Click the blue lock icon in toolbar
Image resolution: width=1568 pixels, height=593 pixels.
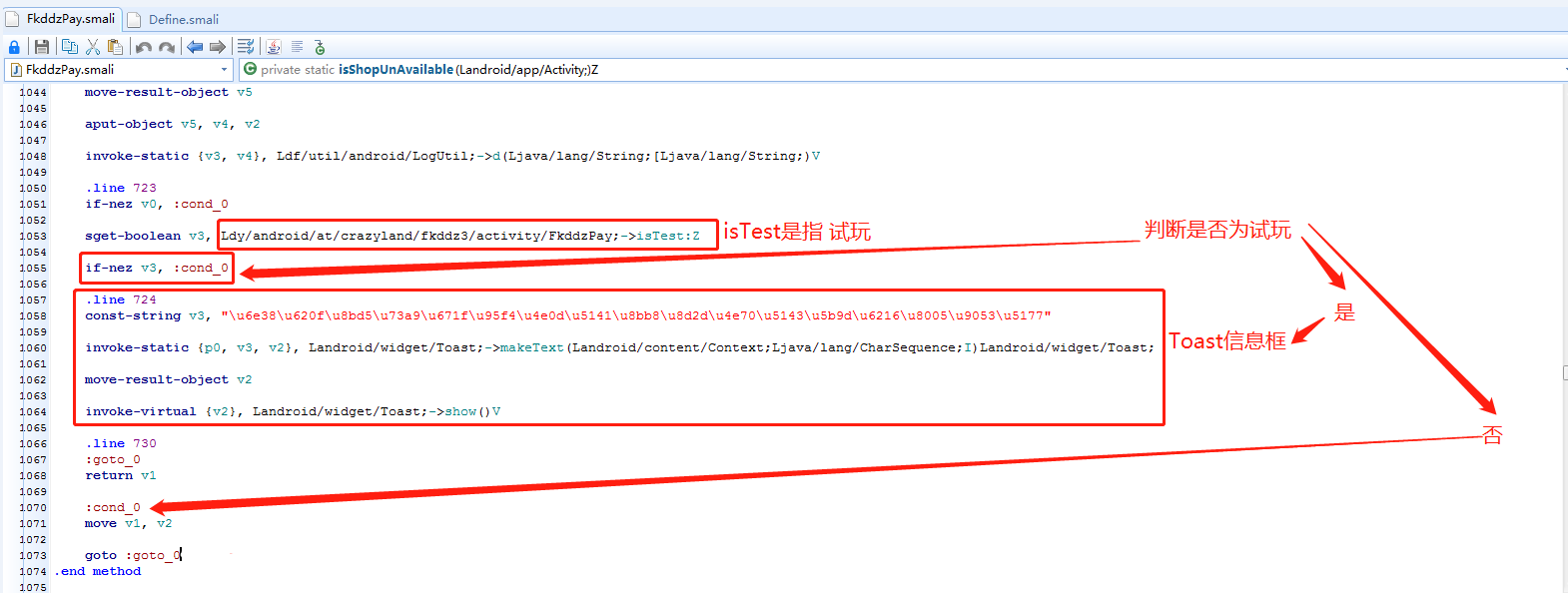pyautogui.click(x=14, y=47)
